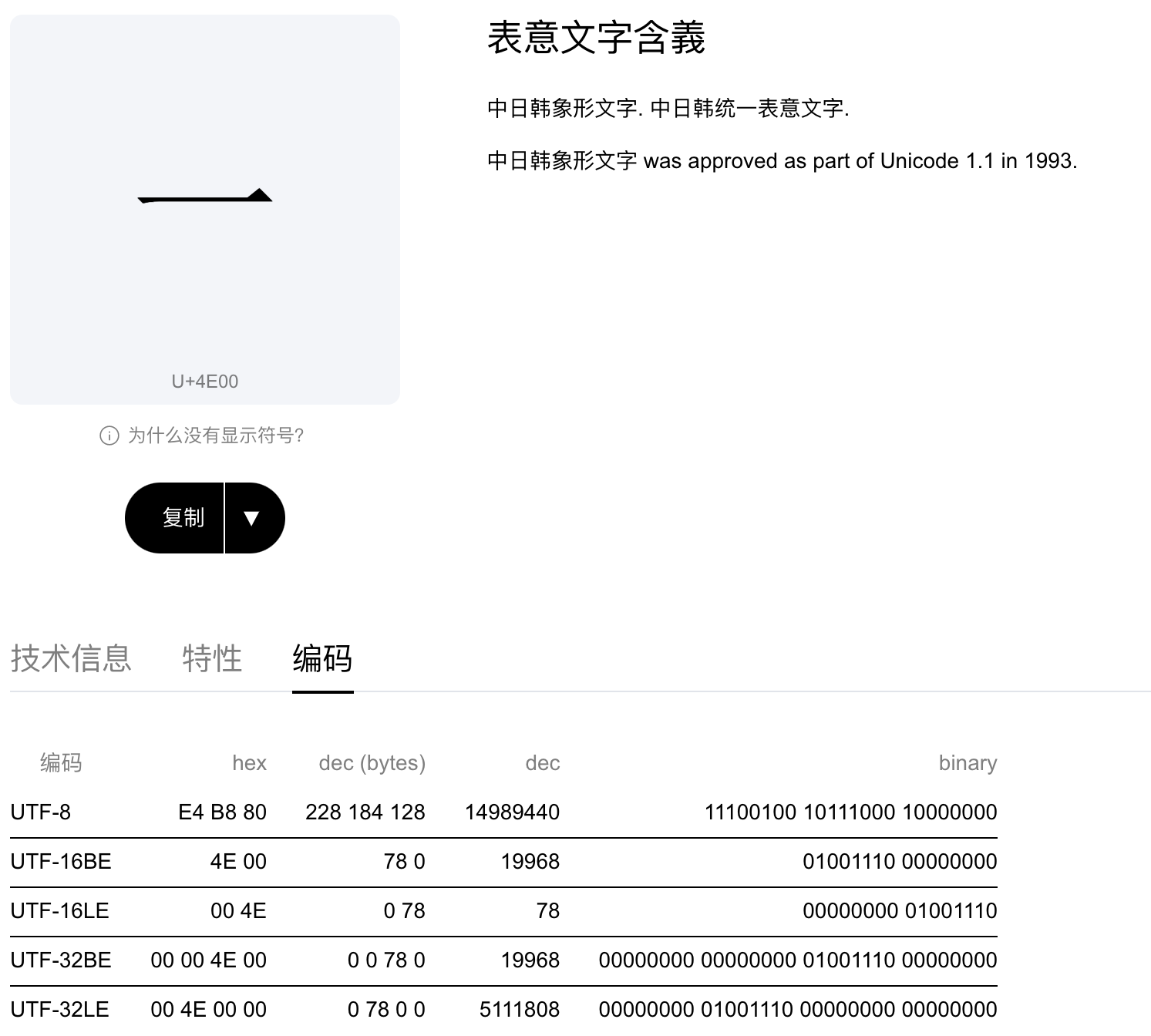
Task: Select bytes value 228 184 128
Action: (365, 812)
